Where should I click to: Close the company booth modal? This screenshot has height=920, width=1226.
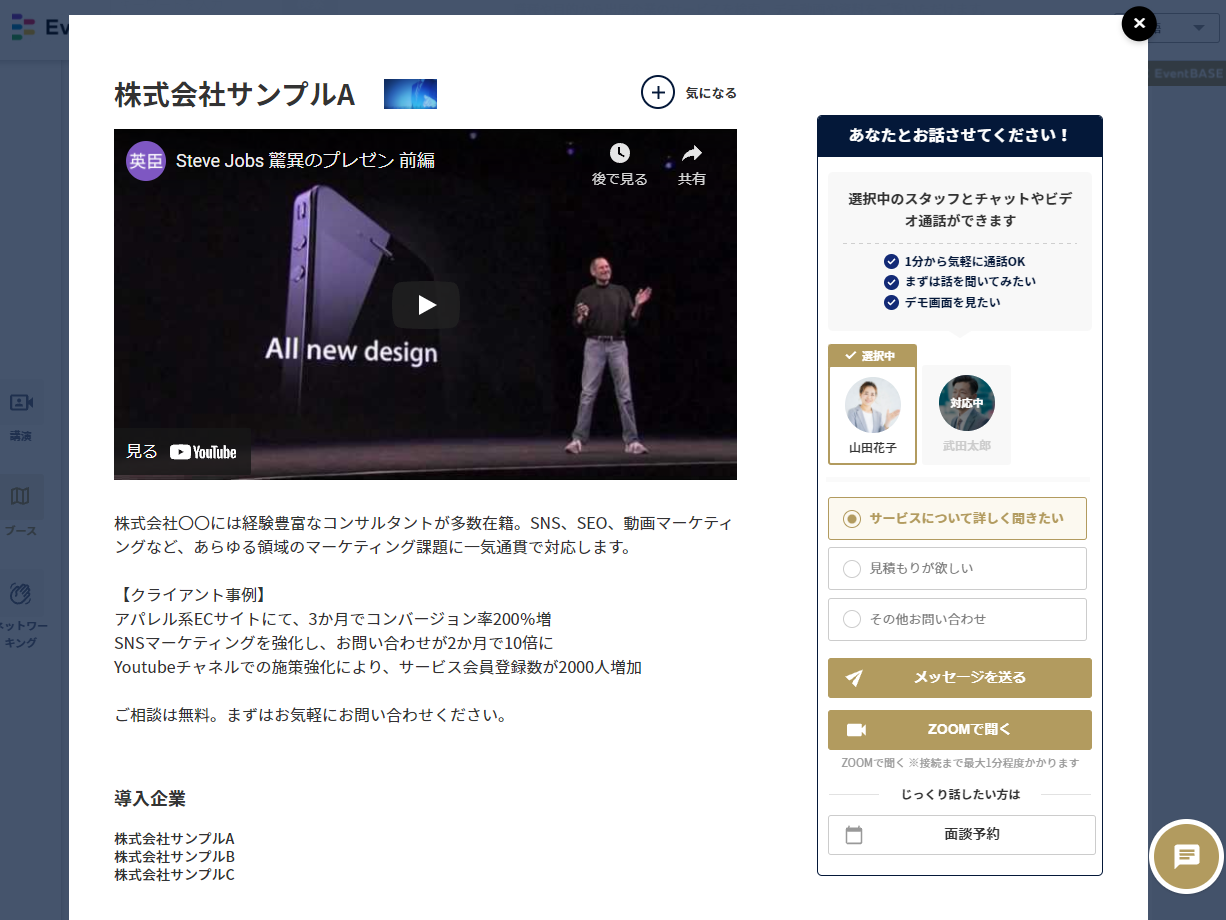click(x=1139, y=23)
